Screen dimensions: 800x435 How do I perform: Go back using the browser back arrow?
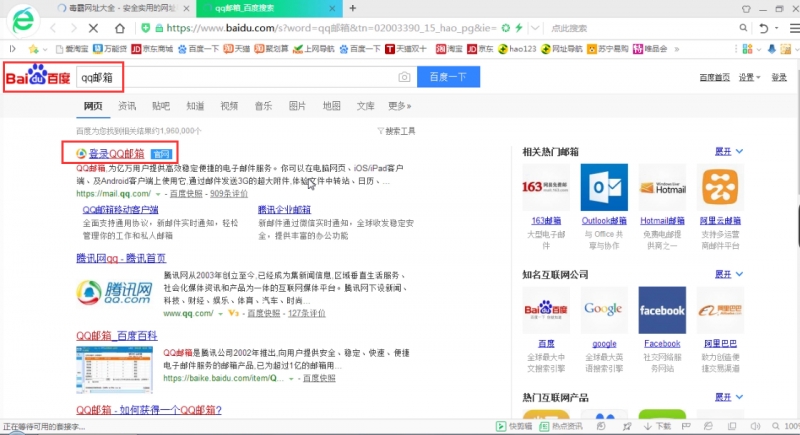coord(53,28)
